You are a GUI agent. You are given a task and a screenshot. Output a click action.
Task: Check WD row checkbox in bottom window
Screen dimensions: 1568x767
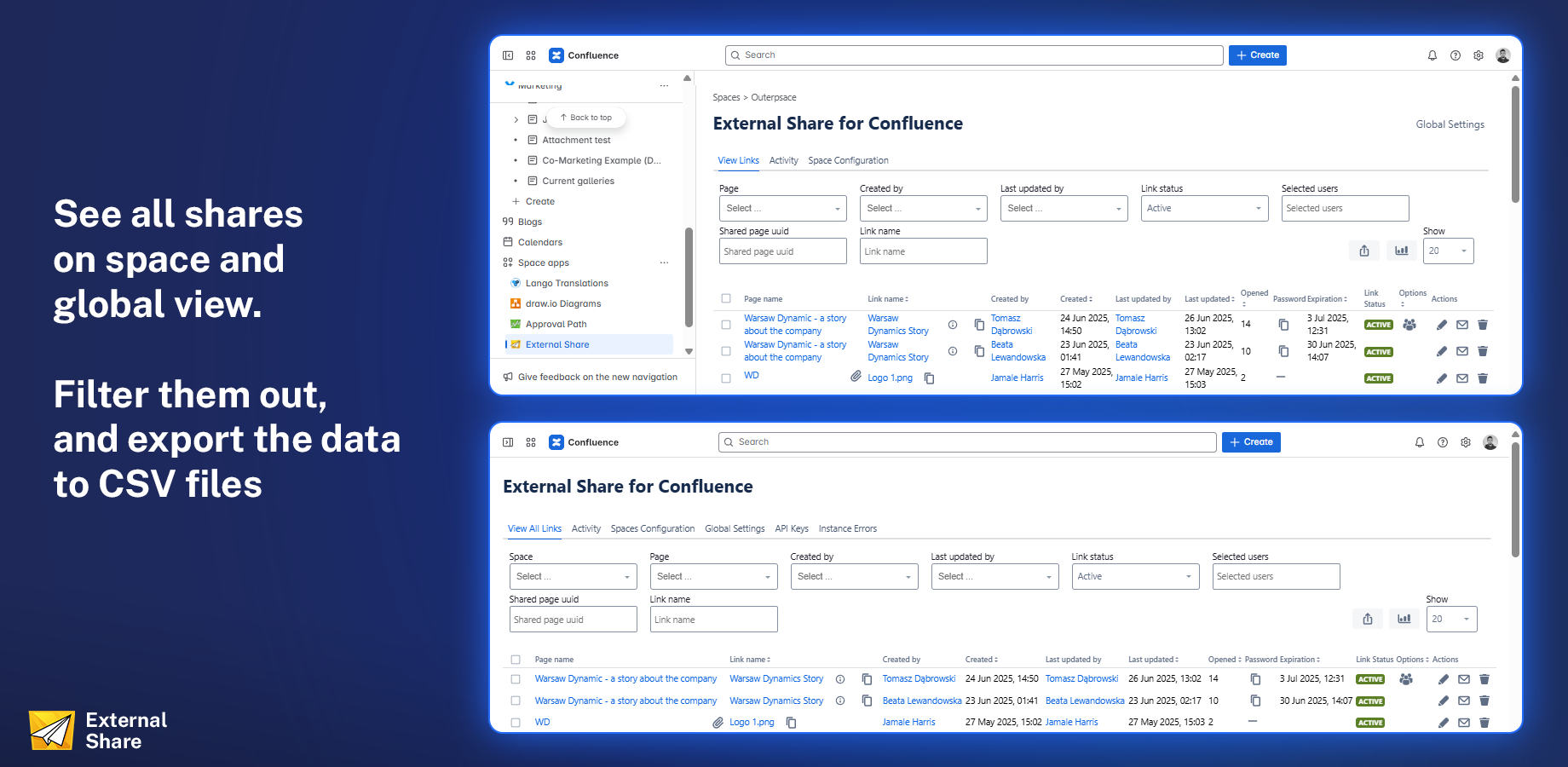516,723
